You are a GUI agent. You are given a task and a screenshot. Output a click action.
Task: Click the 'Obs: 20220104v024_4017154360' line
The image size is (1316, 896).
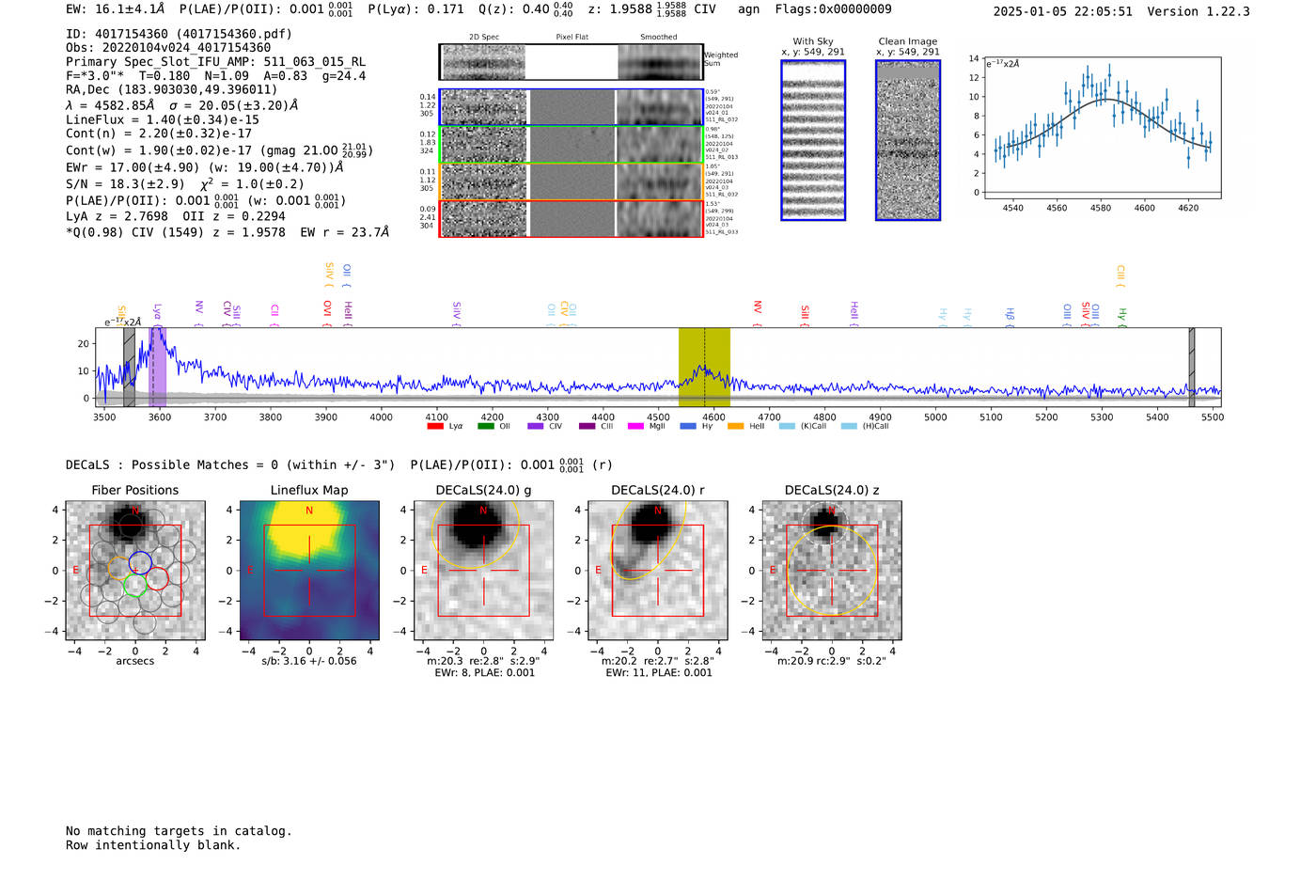click(168, 48)
